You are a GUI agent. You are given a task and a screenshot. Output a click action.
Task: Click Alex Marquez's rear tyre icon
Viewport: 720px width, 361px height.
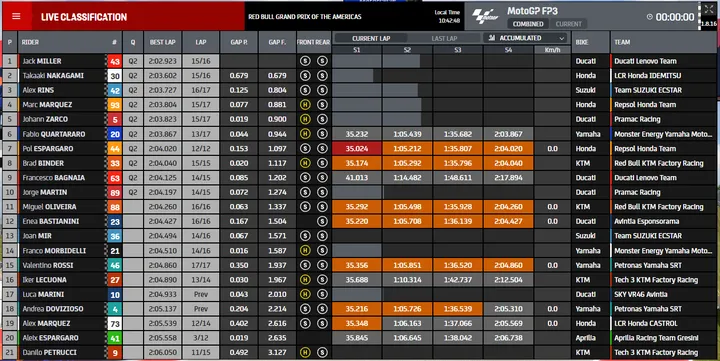click(322, 323)
